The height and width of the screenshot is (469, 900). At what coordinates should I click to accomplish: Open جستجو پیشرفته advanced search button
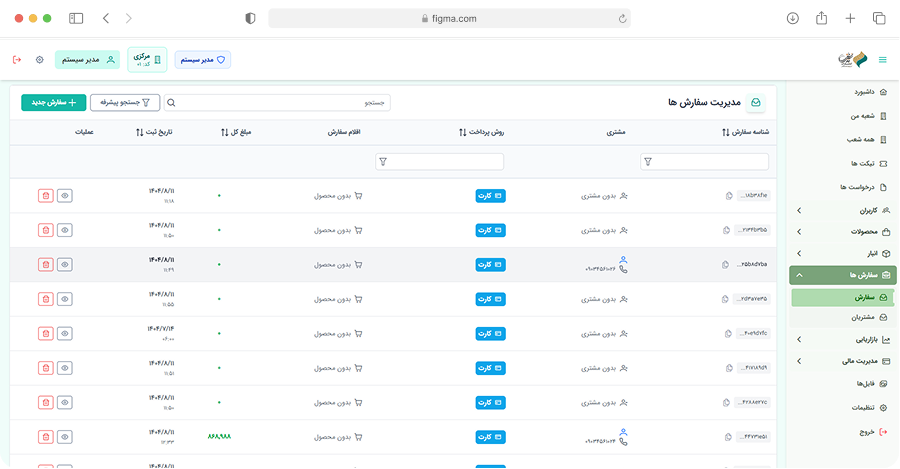tap(124, 102)
